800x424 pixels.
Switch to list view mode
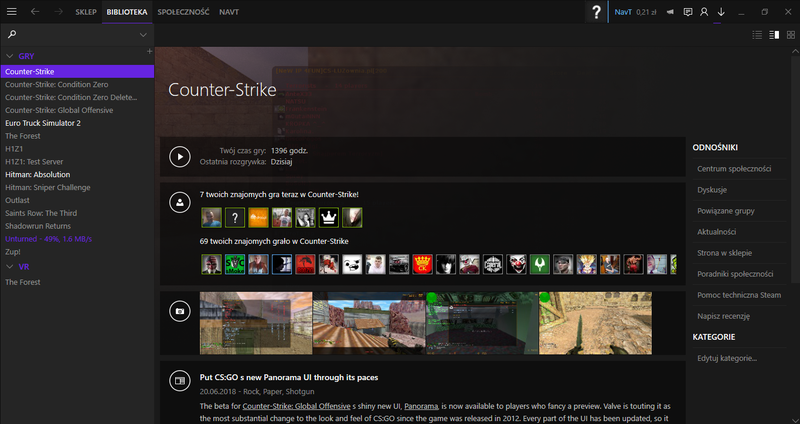point(756,35)
